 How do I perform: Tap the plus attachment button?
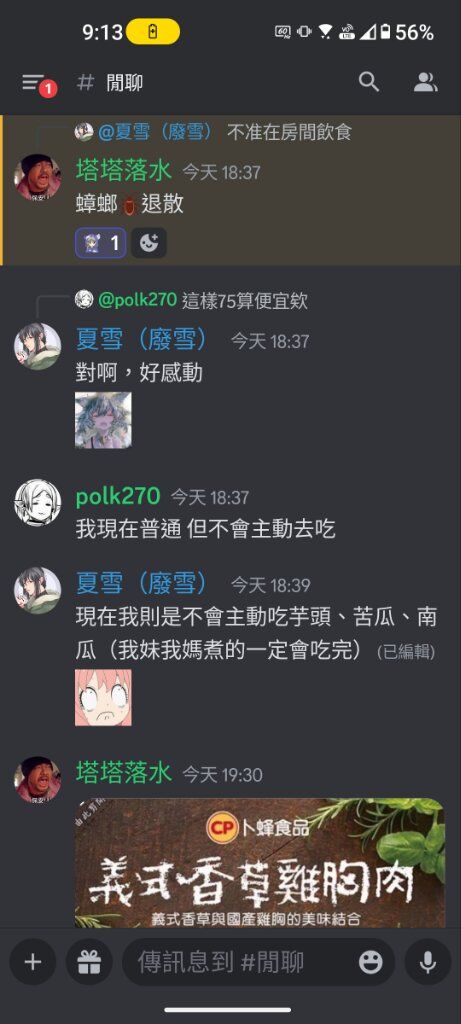coord(33,961)
